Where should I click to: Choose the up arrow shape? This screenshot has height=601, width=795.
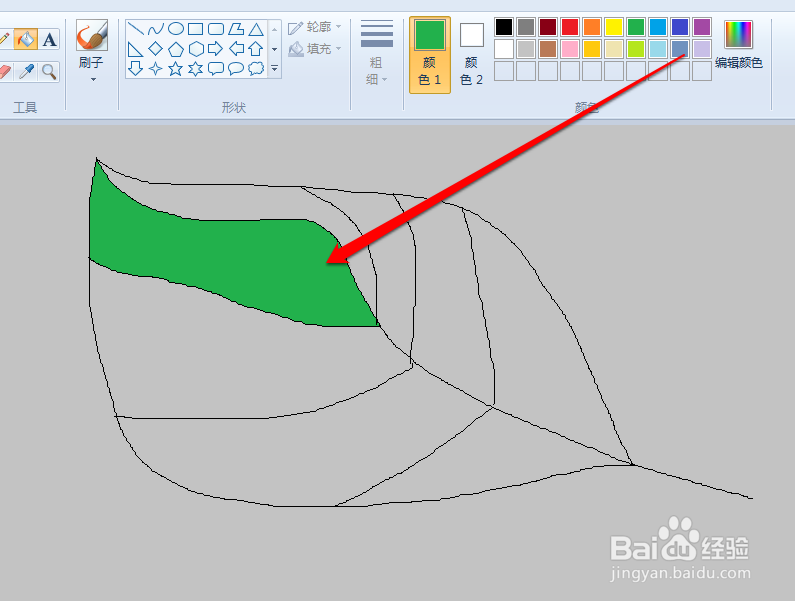tap(256, 49)
